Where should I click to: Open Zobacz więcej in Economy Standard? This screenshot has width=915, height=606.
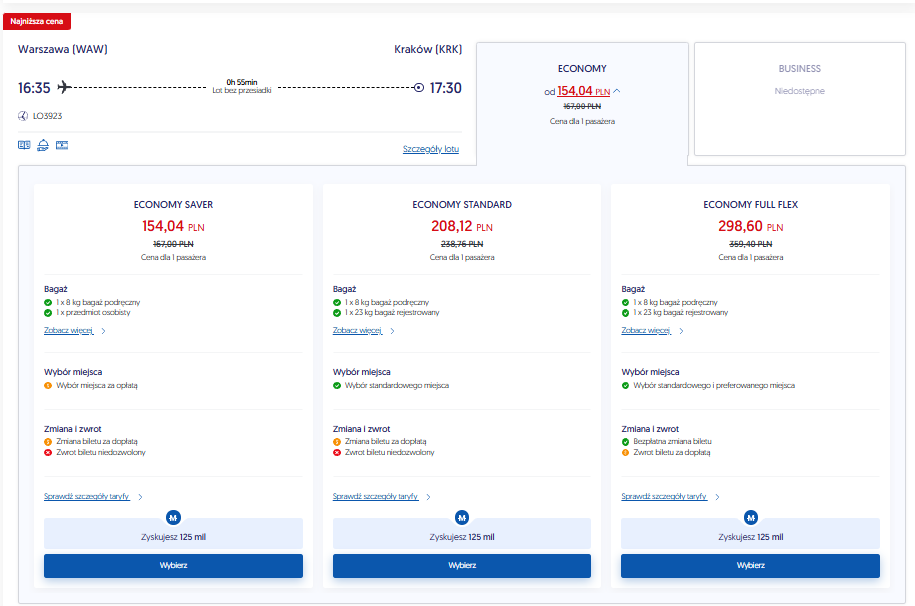357,330
